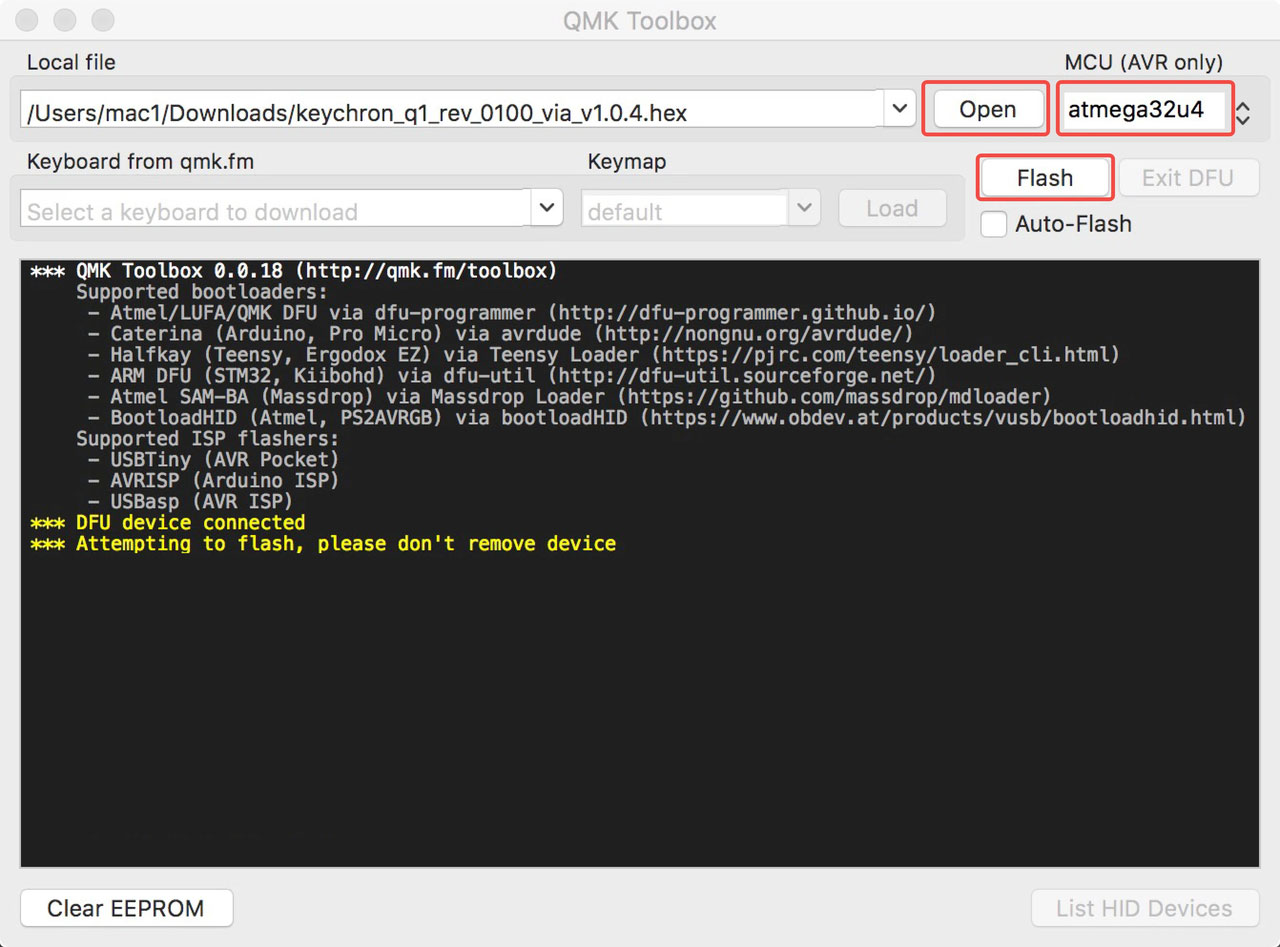This screenshot has width=1280, height=947.
Task: Click the QMK Toolbox title bar text
Action: (x=639, y=20)
